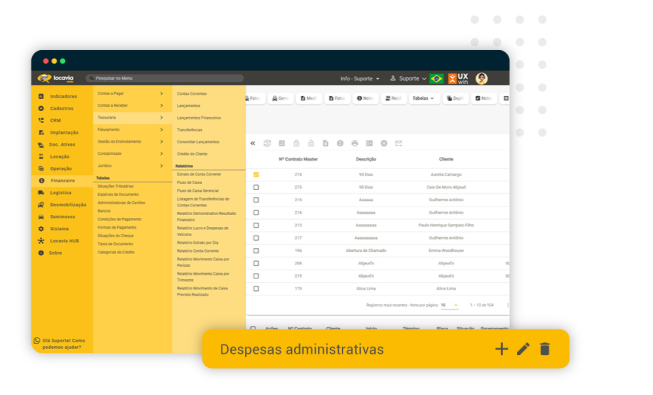Click Fluxo de Caixa report link

pyautogui.click(x=189, y=182)
